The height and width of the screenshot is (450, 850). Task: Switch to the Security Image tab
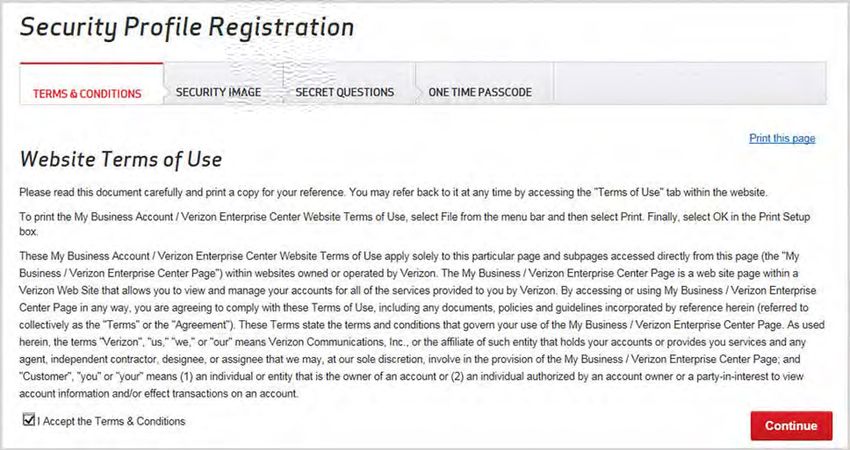(x=218, y=92)
